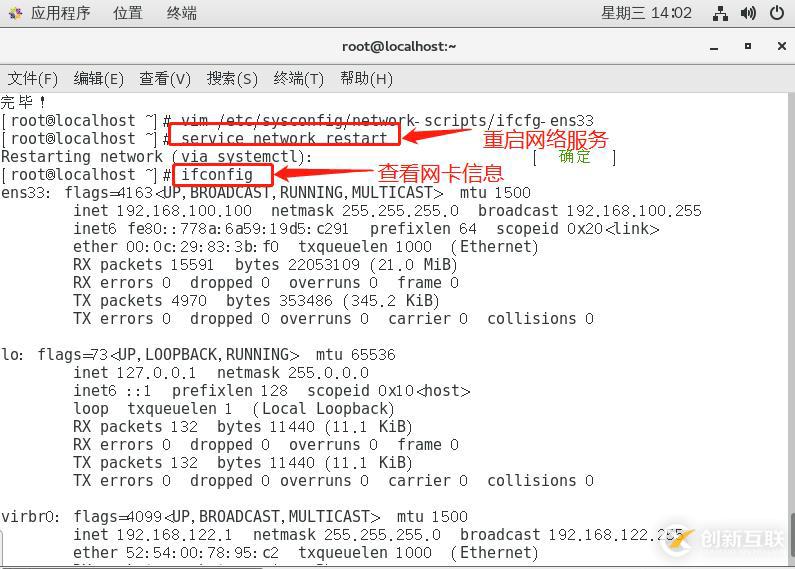Image resolution: width=795 pixels, height=569 pixels.
Task: Click the 'lo:' interface name
Action: coord(12,354)
